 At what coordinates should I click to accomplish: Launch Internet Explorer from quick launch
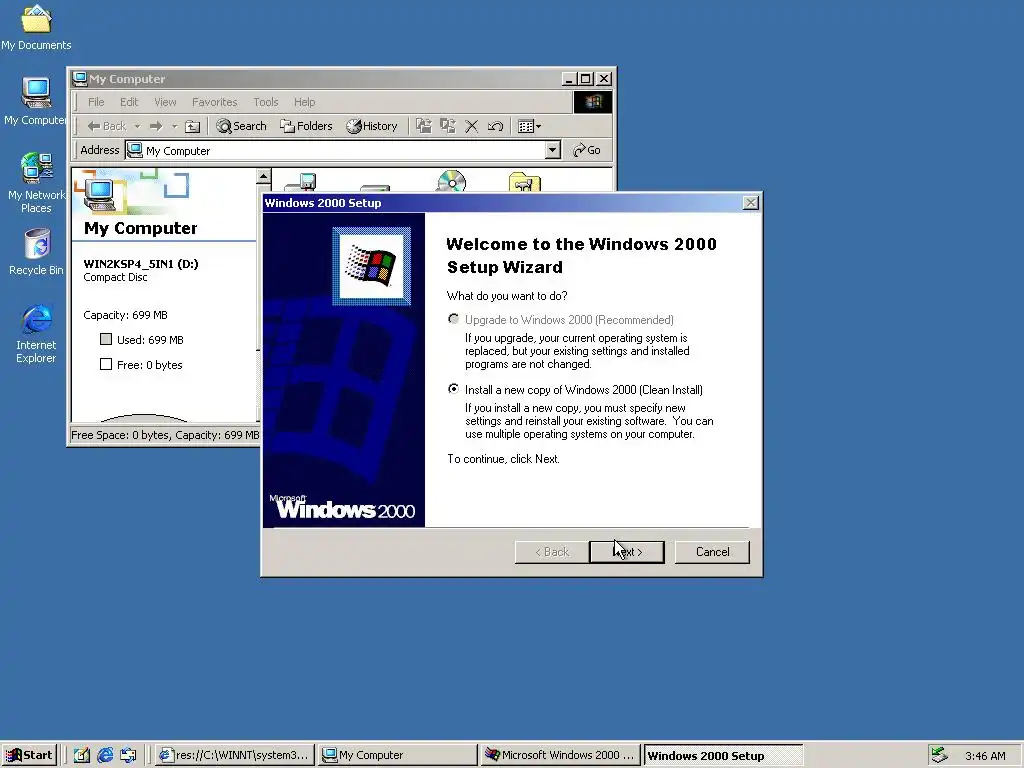point(105,755)
